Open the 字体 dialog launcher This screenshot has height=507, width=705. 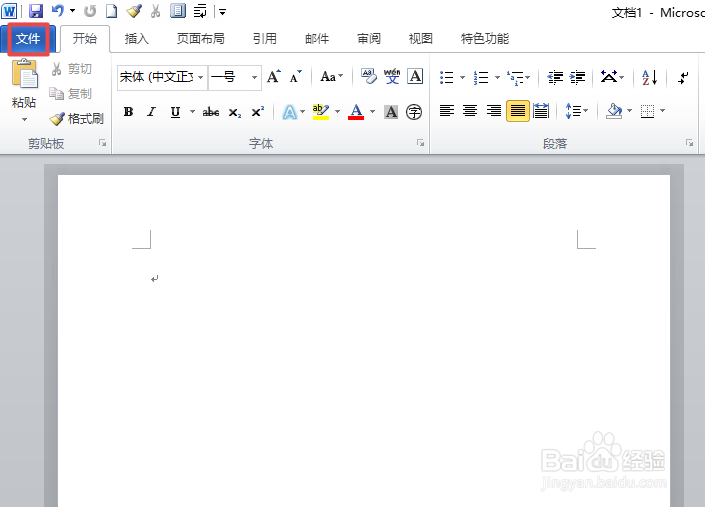click(420, 143)
